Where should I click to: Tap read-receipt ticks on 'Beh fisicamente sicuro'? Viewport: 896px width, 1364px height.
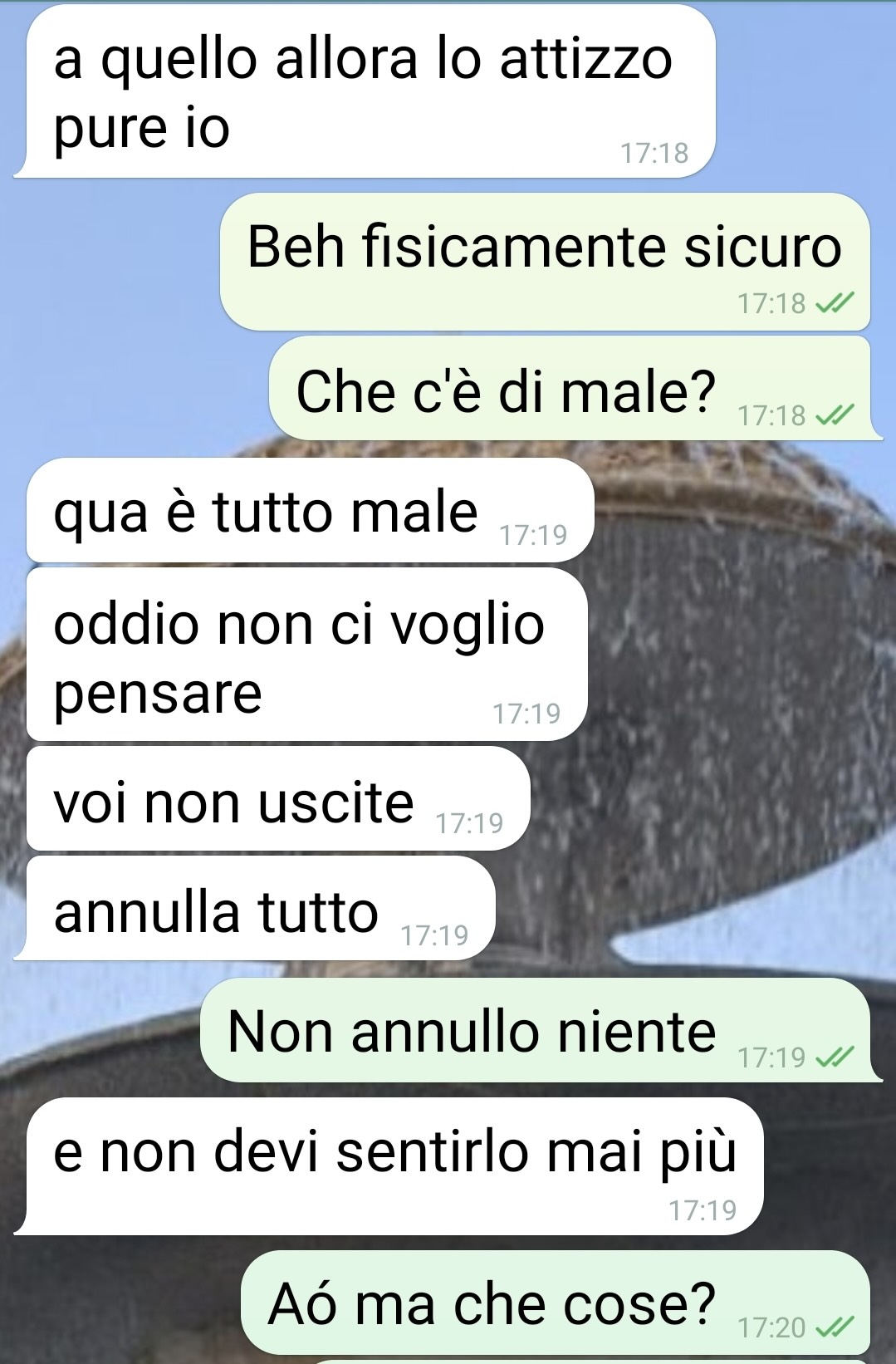click(x=835, y=304)
